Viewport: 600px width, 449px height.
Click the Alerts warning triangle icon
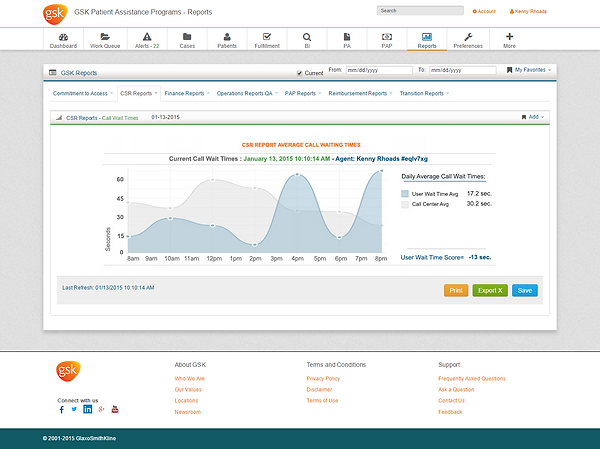(x=147, y=37)
